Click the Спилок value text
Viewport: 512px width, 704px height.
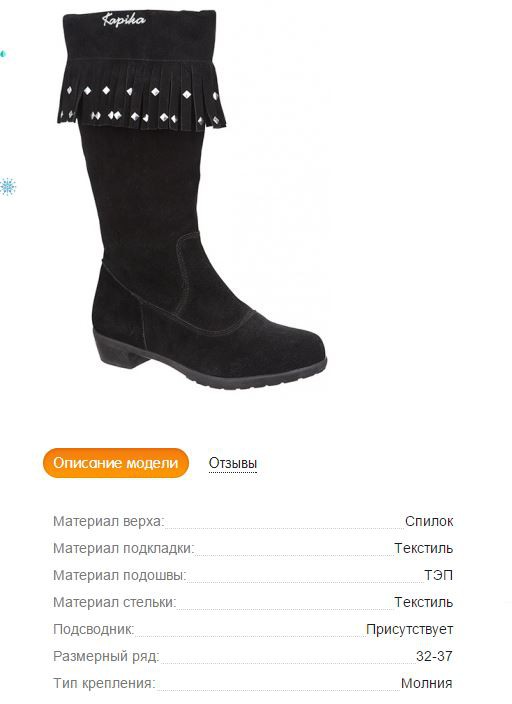click(429, 521)
